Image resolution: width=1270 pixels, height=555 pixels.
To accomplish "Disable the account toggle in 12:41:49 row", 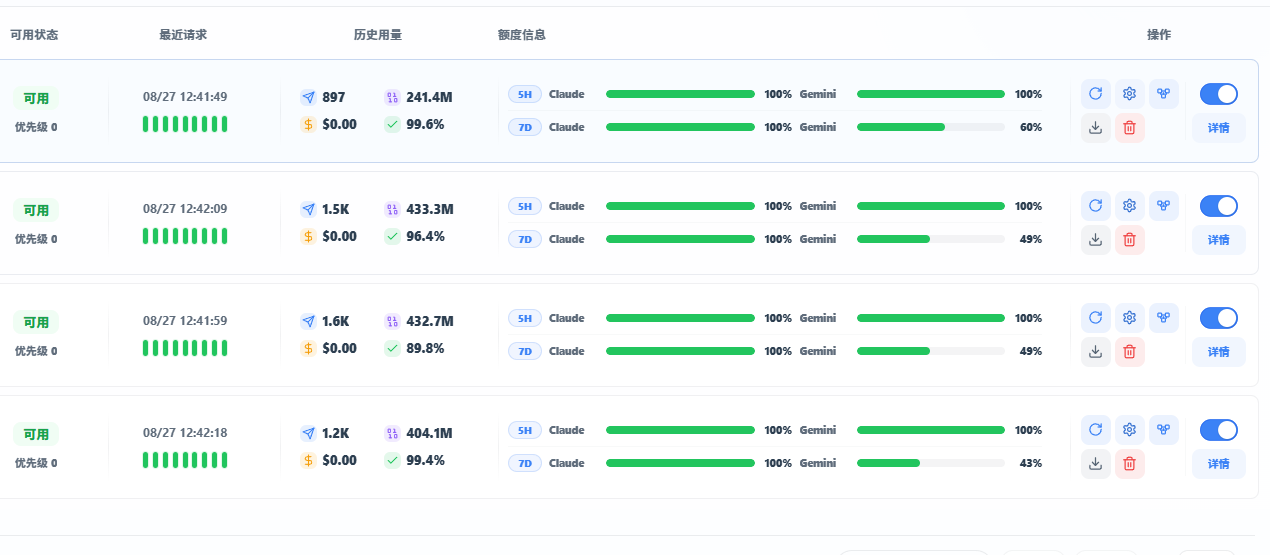I will pyautogui.click(x=1218, y=94).
